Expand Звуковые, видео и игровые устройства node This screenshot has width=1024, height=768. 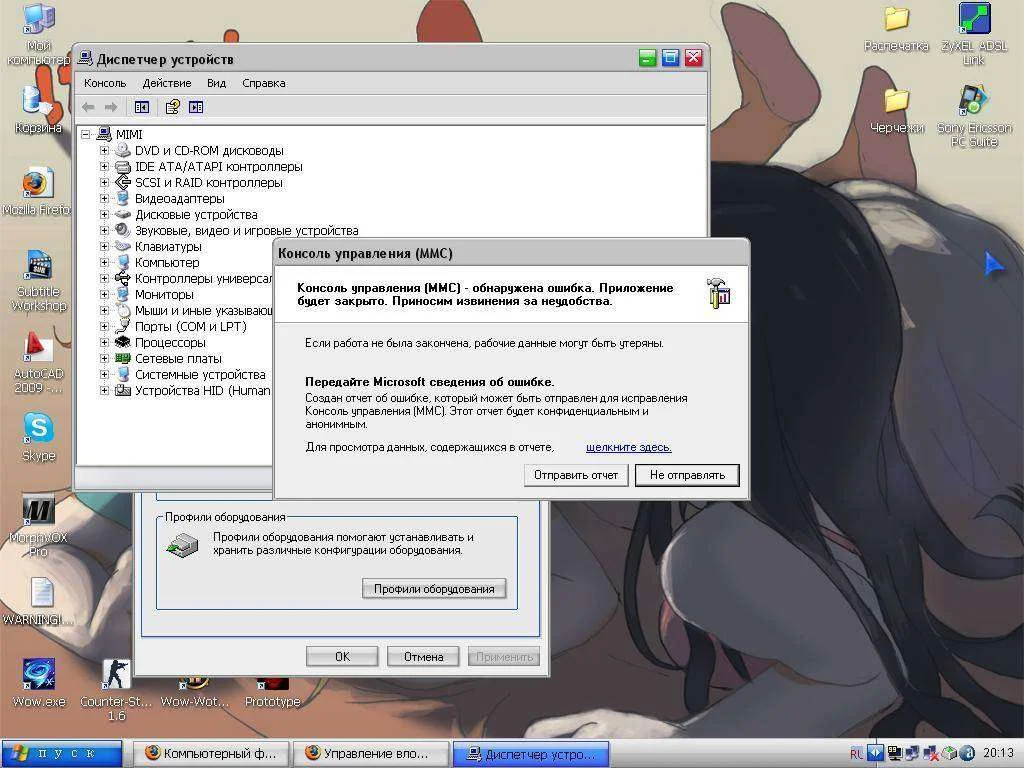pos(104,231)
